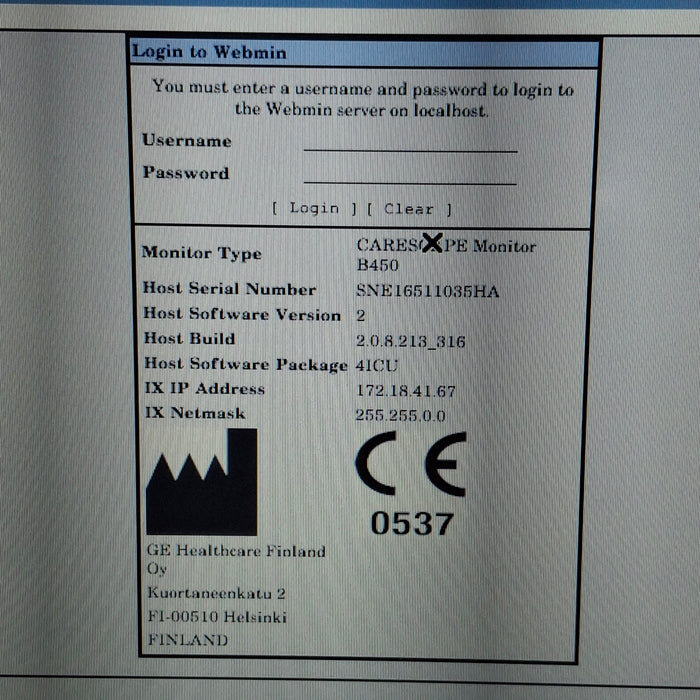The image size is (700, 700).
Task: Click the 'Host Software Version' label
Action: tap(242, 314)
